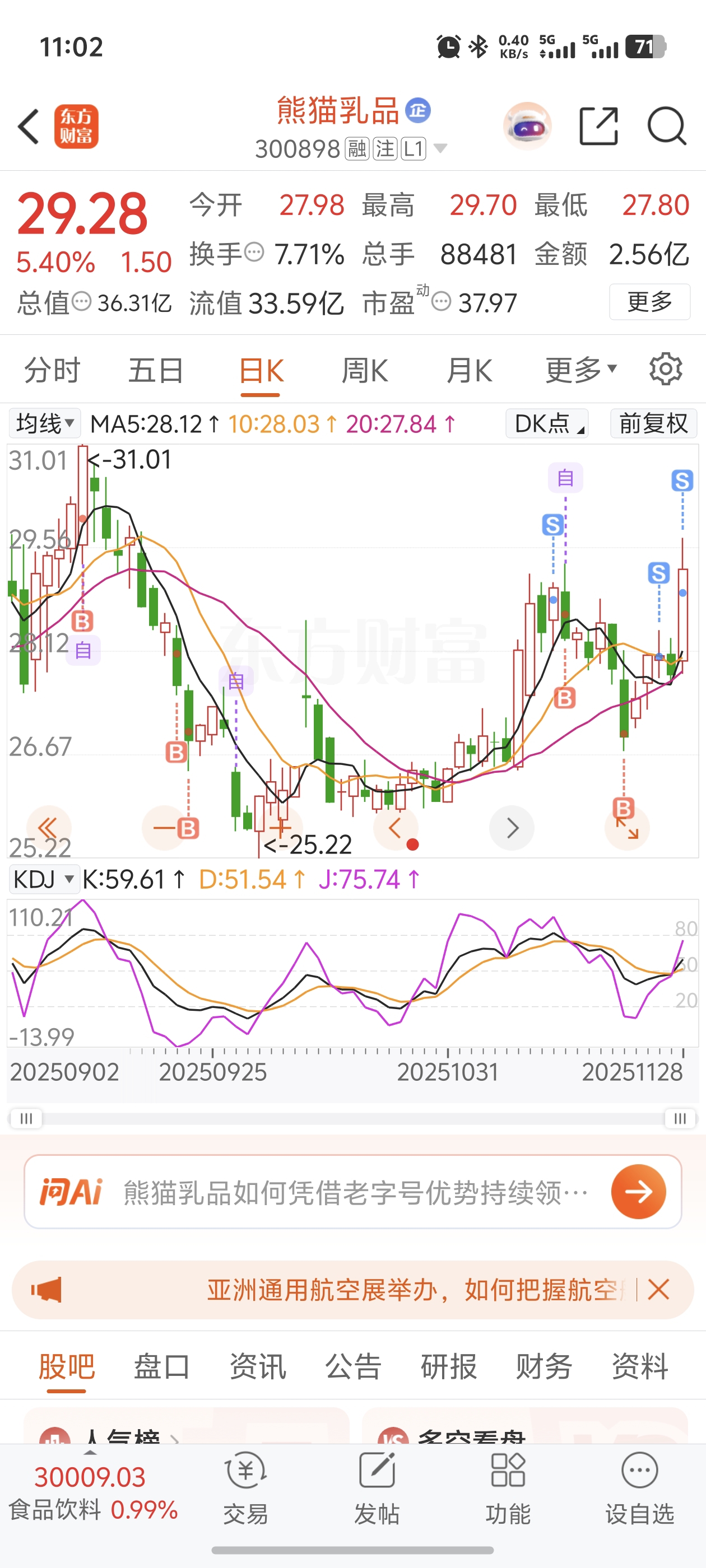Tap the 问Ai question input field
Screen dimensions: 706x1568
(x=354, y=1192)
